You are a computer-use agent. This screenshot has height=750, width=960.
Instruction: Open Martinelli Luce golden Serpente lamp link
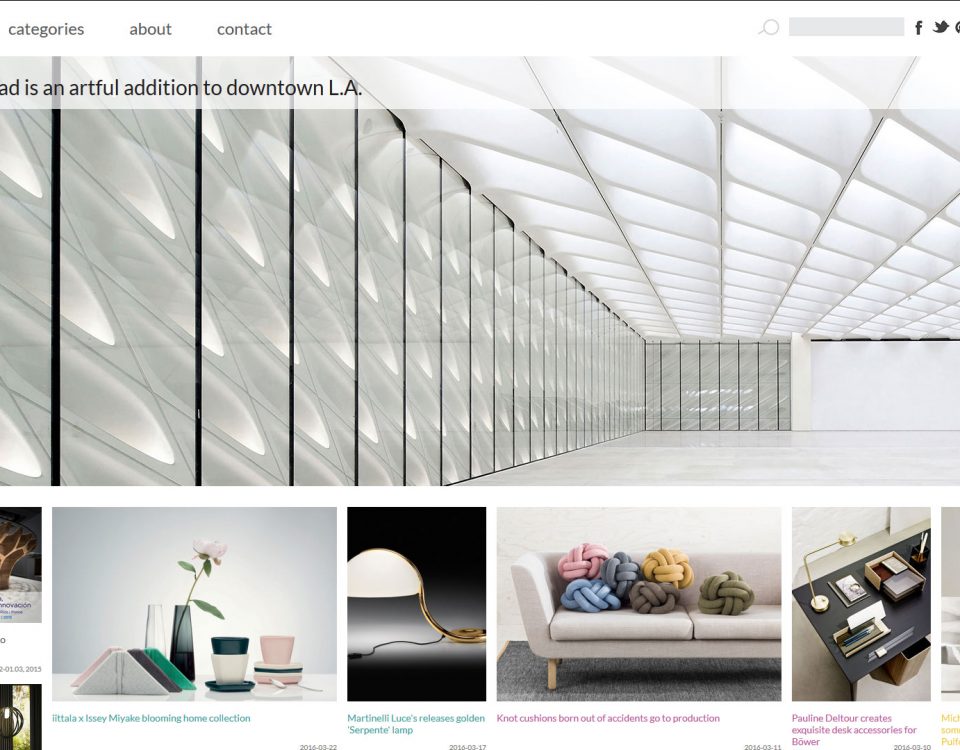(x=416, y=724)
